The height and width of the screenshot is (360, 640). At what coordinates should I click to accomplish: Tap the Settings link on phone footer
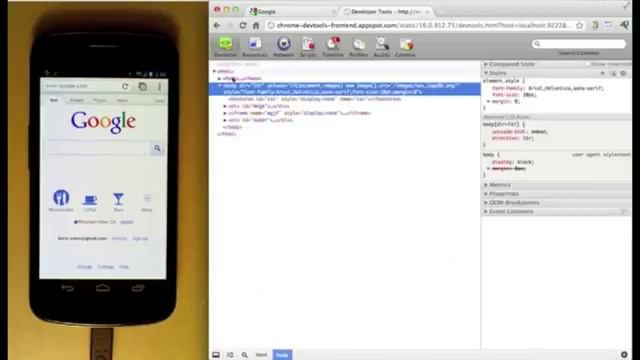click(x=106, y=267)
